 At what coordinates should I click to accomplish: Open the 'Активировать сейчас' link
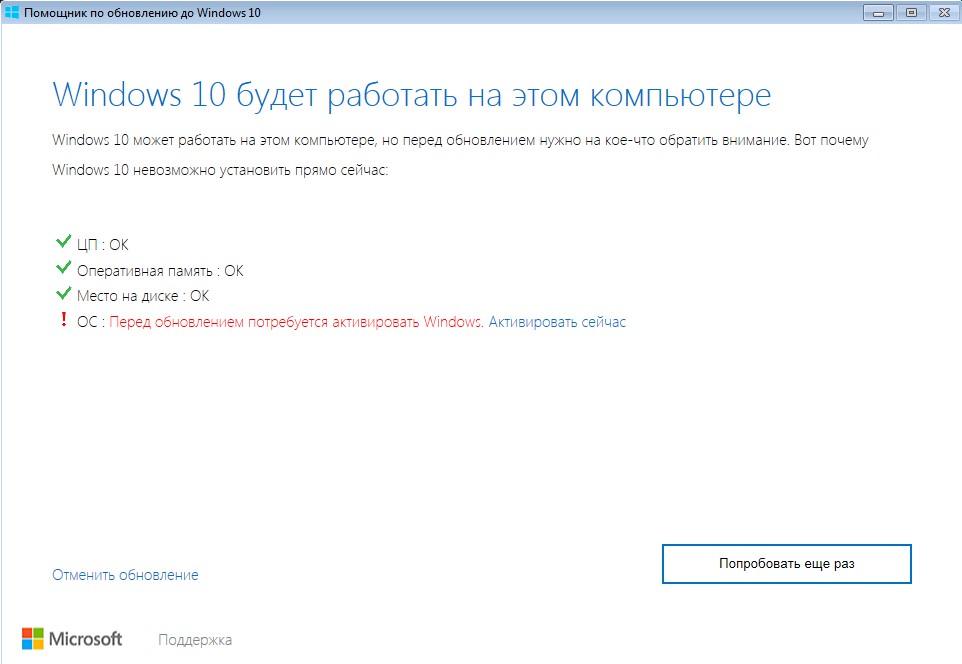point(557,322)
